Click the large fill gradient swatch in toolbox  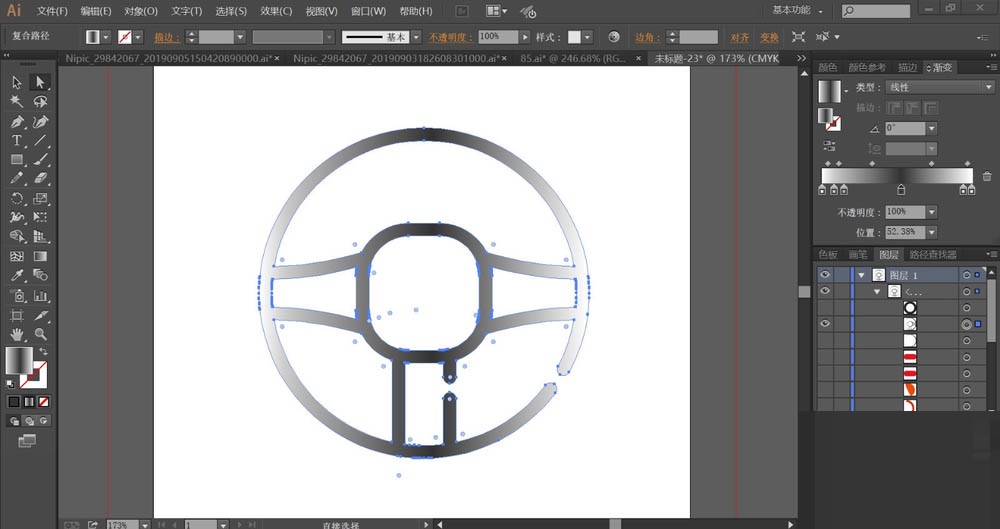18,361
